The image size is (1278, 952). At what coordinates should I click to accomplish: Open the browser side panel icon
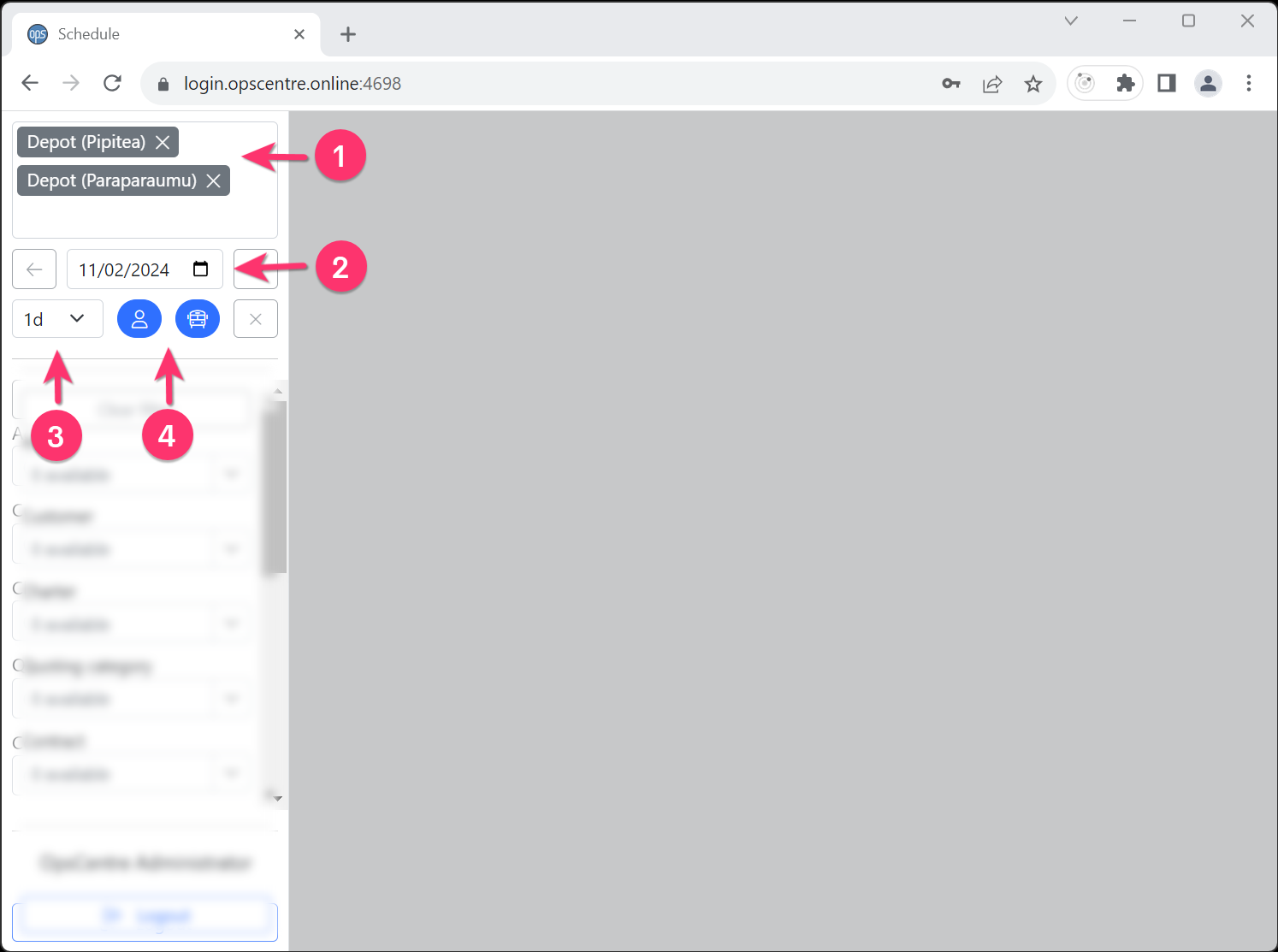(x=1166, y=83)
